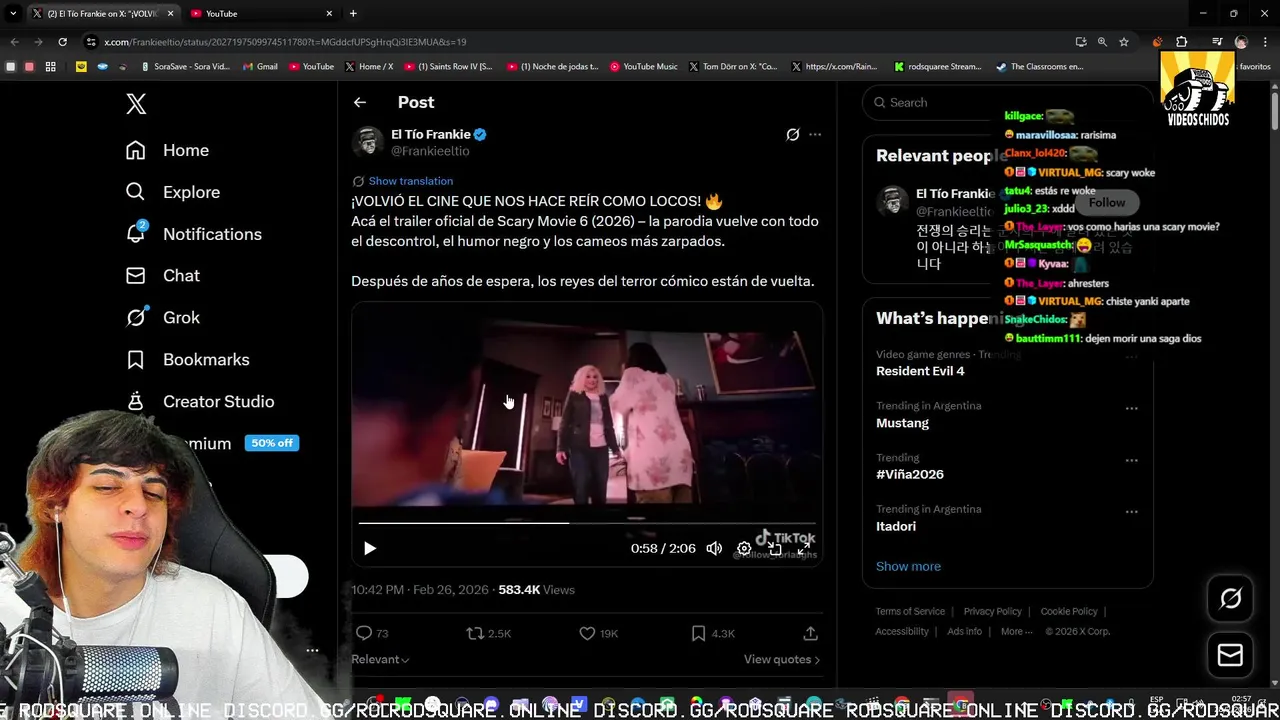The width and height of the screenshot is (1280, 720).
Task: Click Grok icon on the post header
Action: pyautogui.click(x=793, y=134)
